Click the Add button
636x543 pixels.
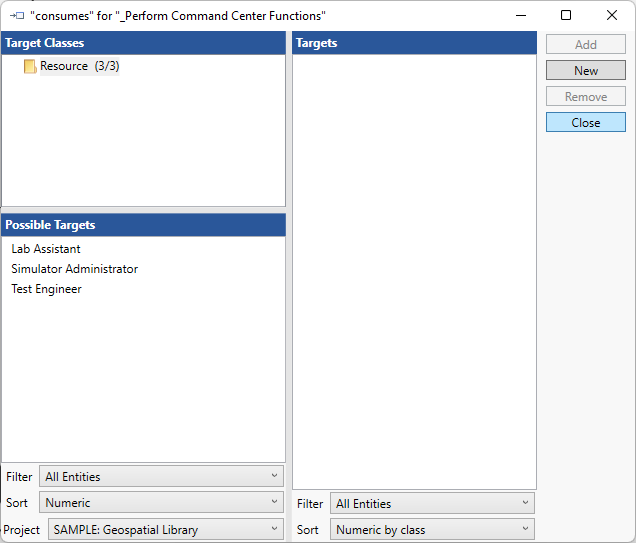pos(586,45)
